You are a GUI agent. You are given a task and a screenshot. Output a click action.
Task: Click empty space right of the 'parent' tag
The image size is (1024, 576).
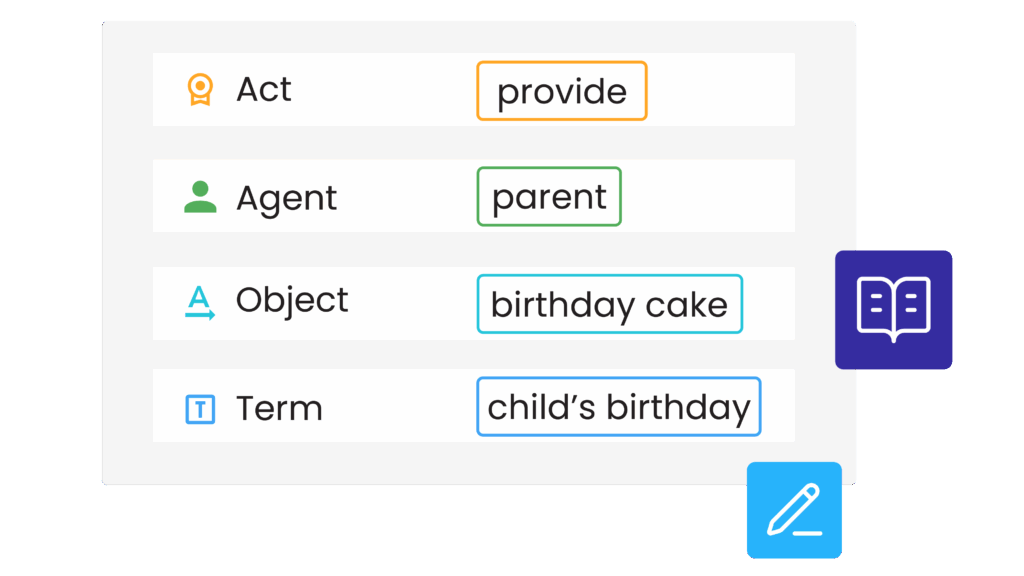pyautogui.click(x=708, y=196)
